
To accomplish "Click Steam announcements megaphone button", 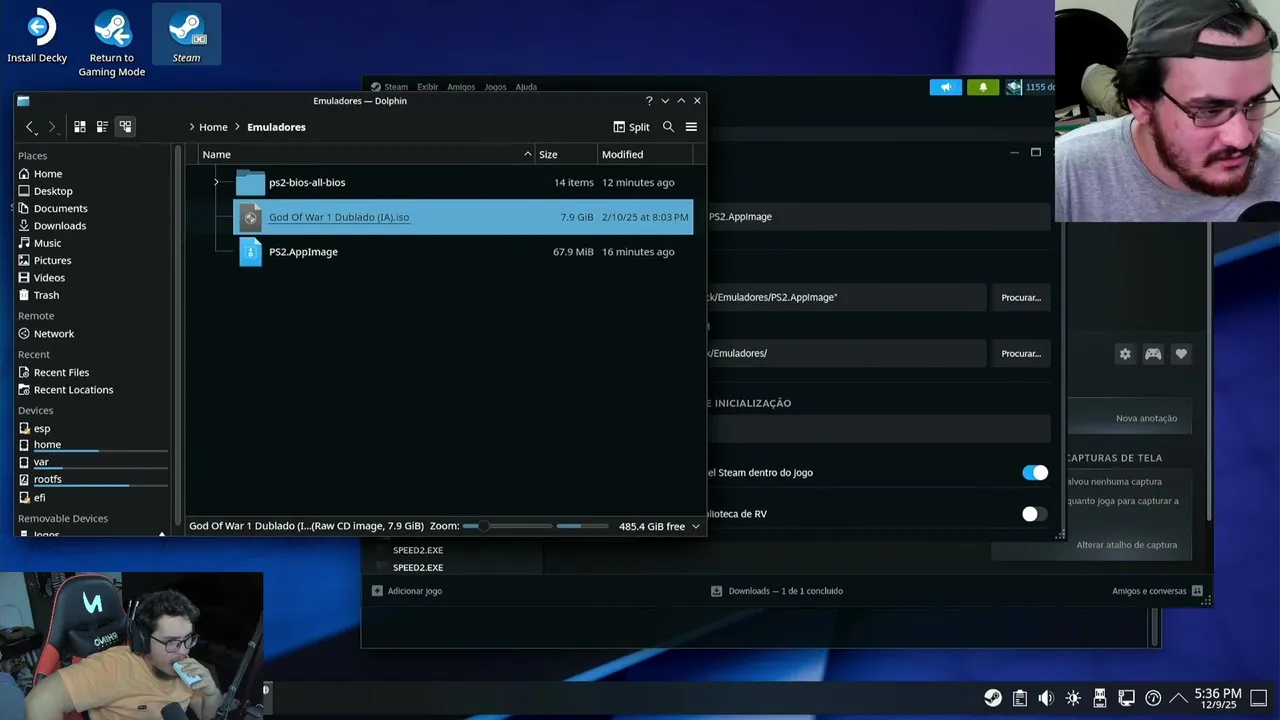I will coord(945,87).
